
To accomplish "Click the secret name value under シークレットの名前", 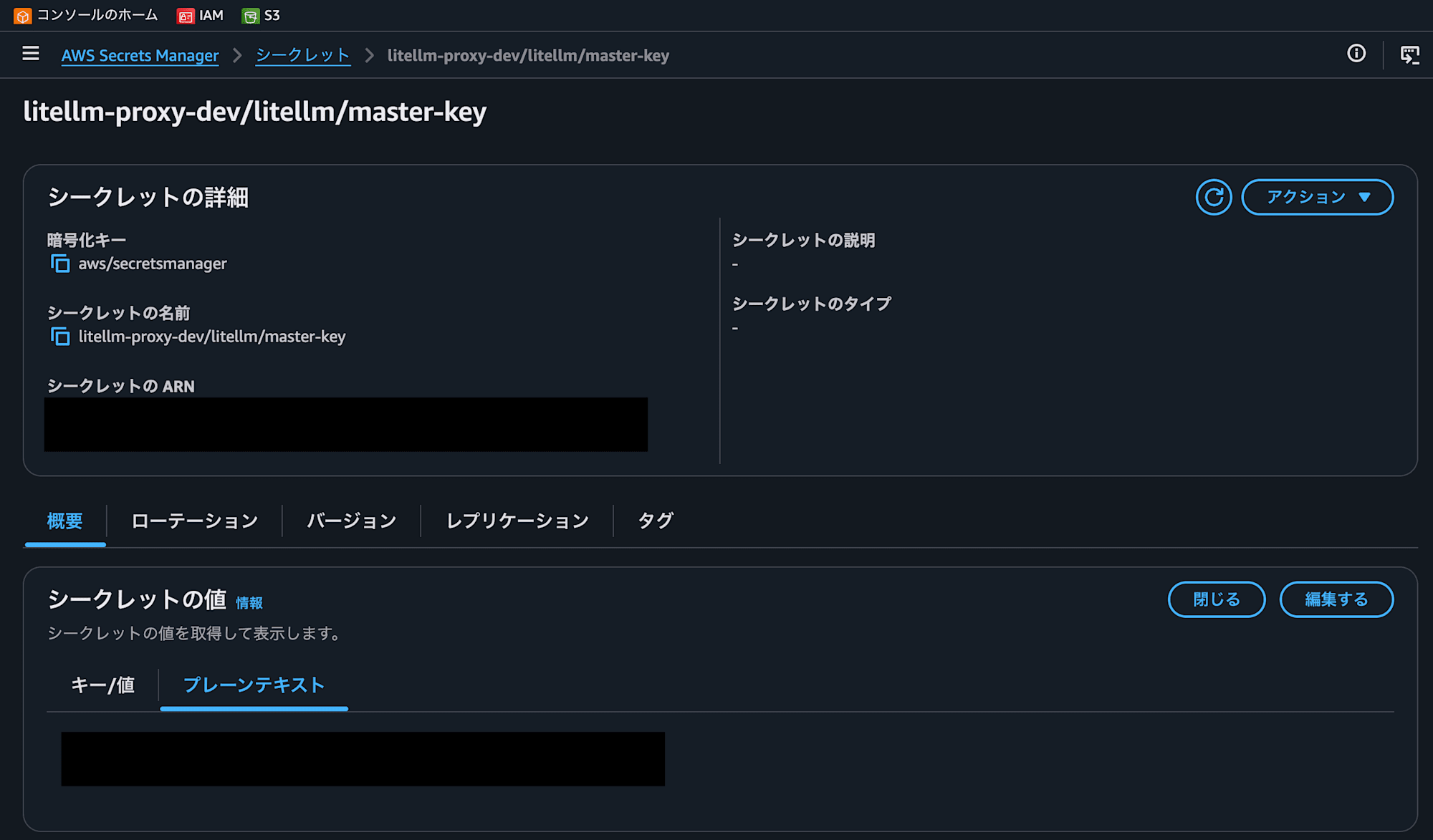I will [212, 337].
